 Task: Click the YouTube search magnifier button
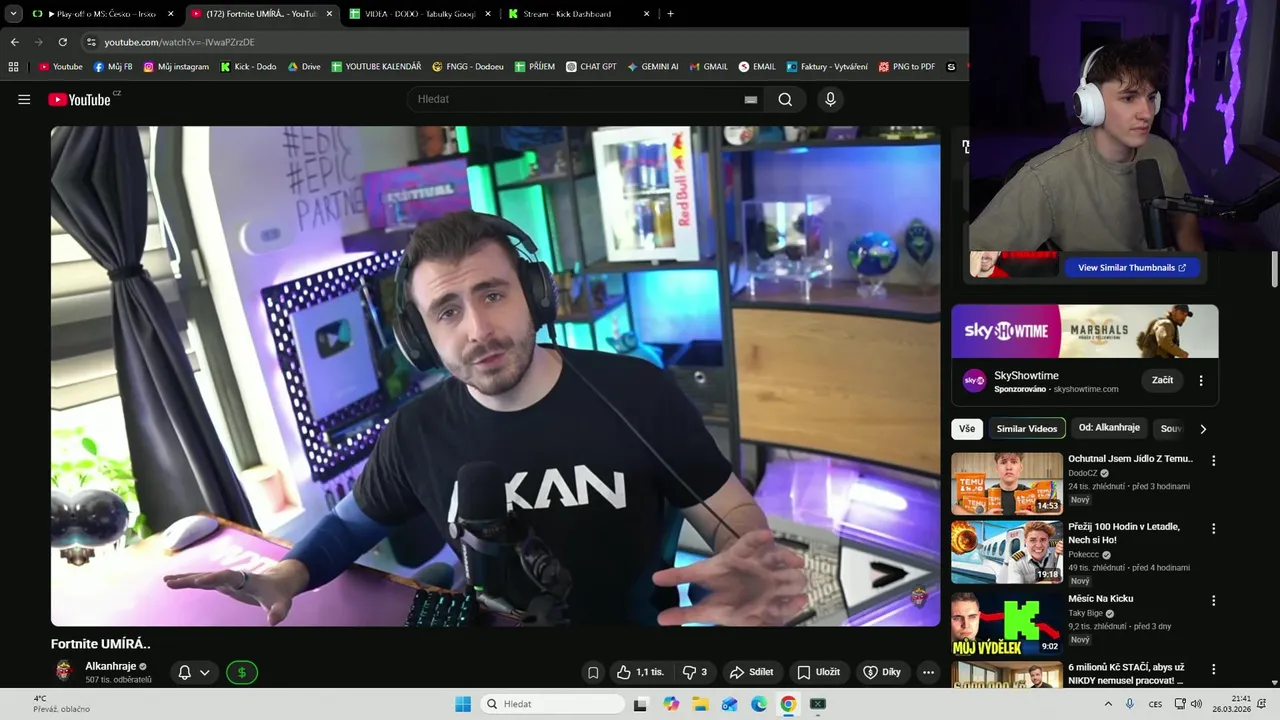point(785,99)
